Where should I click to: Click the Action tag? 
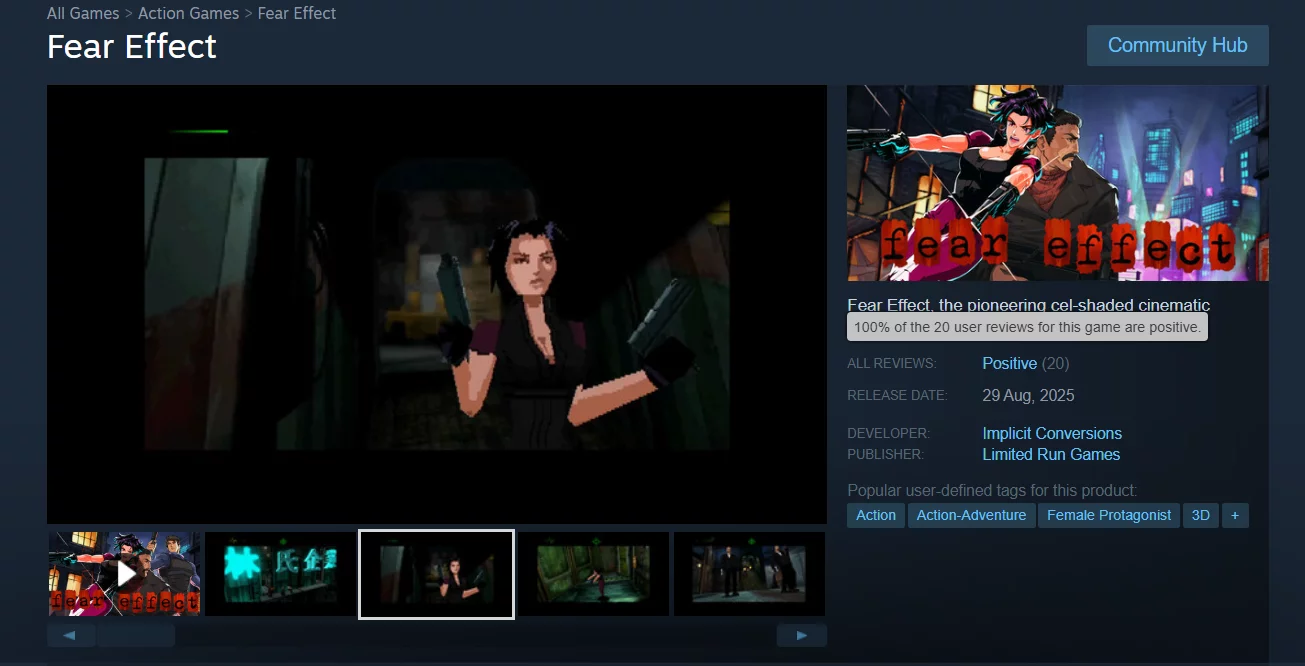point(876,515)
